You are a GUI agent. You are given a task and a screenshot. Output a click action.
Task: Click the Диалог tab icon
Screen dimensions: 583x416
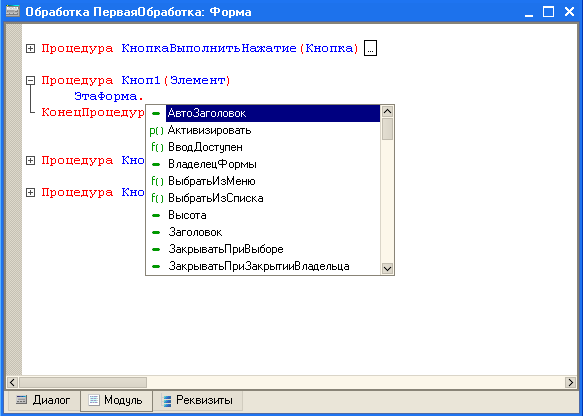point(22,400)
